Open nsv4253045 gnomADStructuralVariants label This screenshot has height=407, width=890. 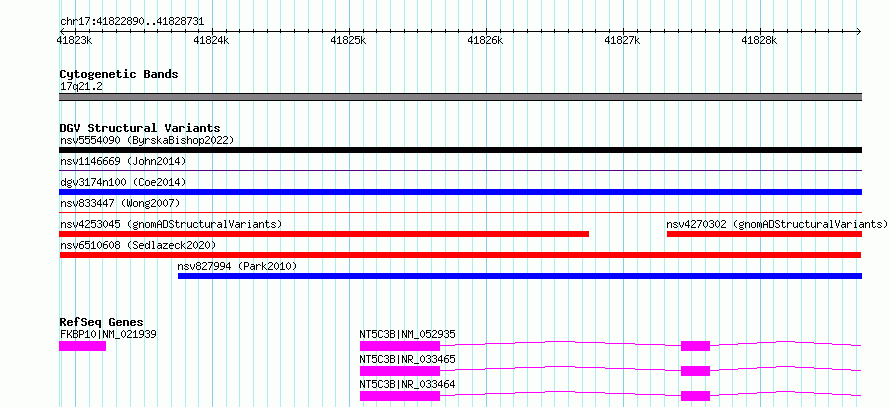[171, 224]
